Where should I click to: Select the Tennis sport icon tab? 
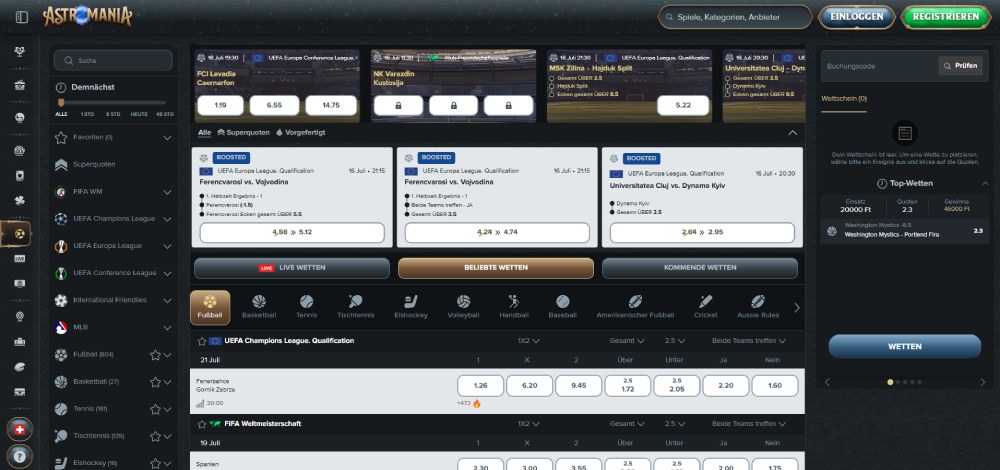click(x=307, y=307)
